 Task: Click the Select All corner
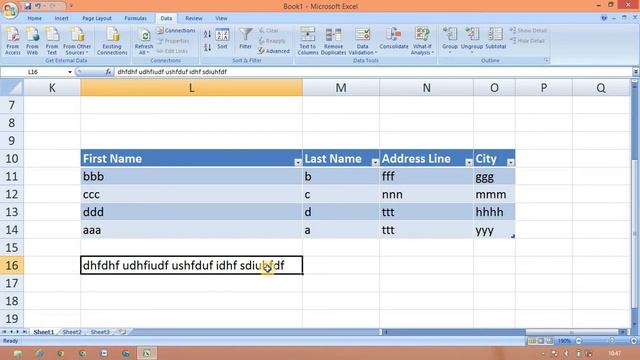pos(11,88)
